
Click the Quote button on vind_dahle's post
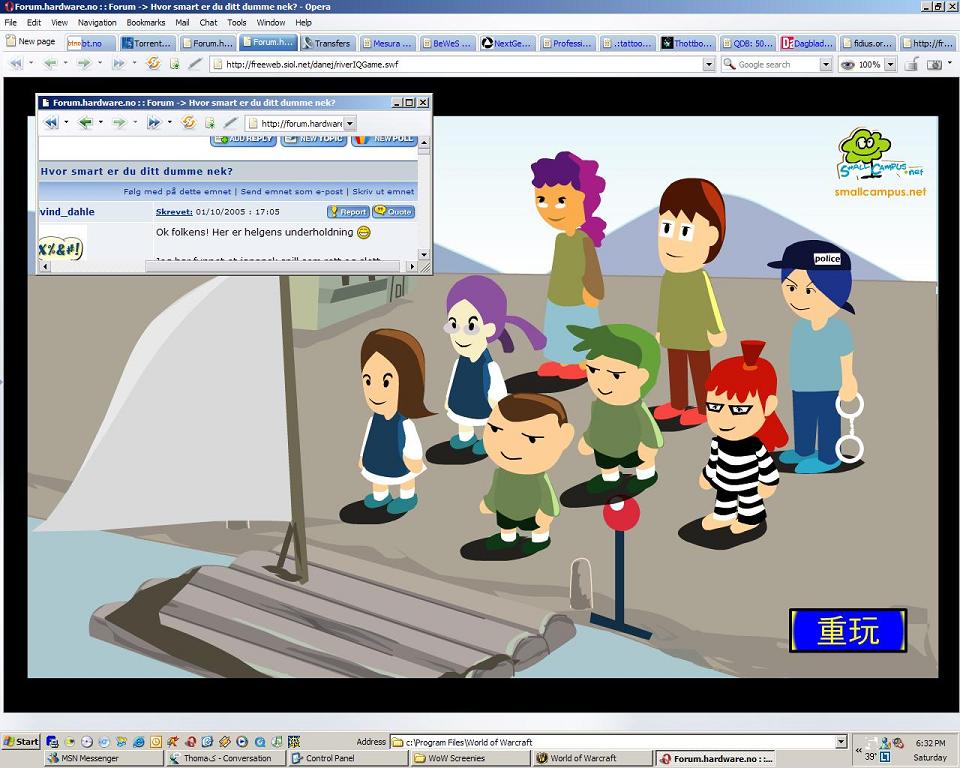pyautogui.click(x=394, y=211)
